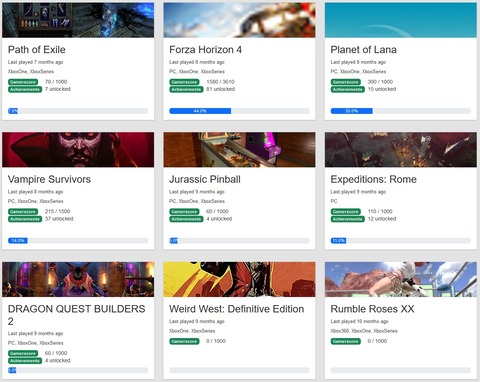Click the '15 unlocked' achievements text

click(x=382, y=89)
